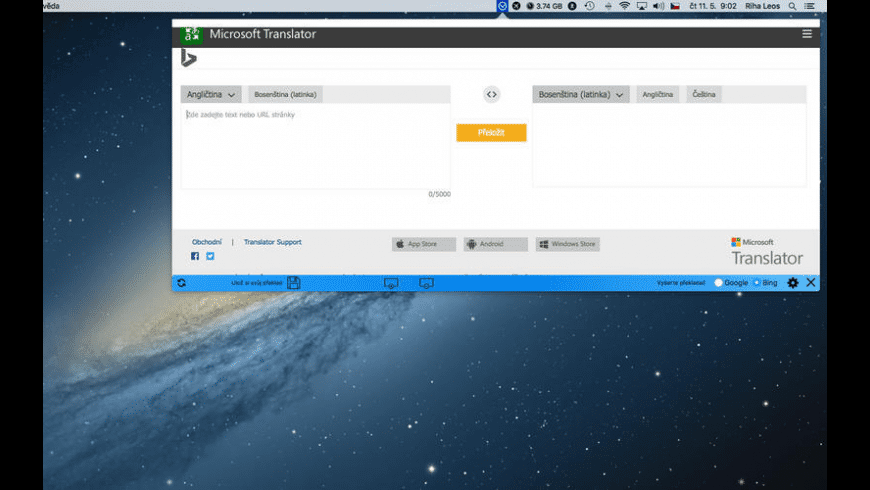Open the Facebook page icon
The height and width of the screenshot is (490, 870).
(x=195, y=256)
